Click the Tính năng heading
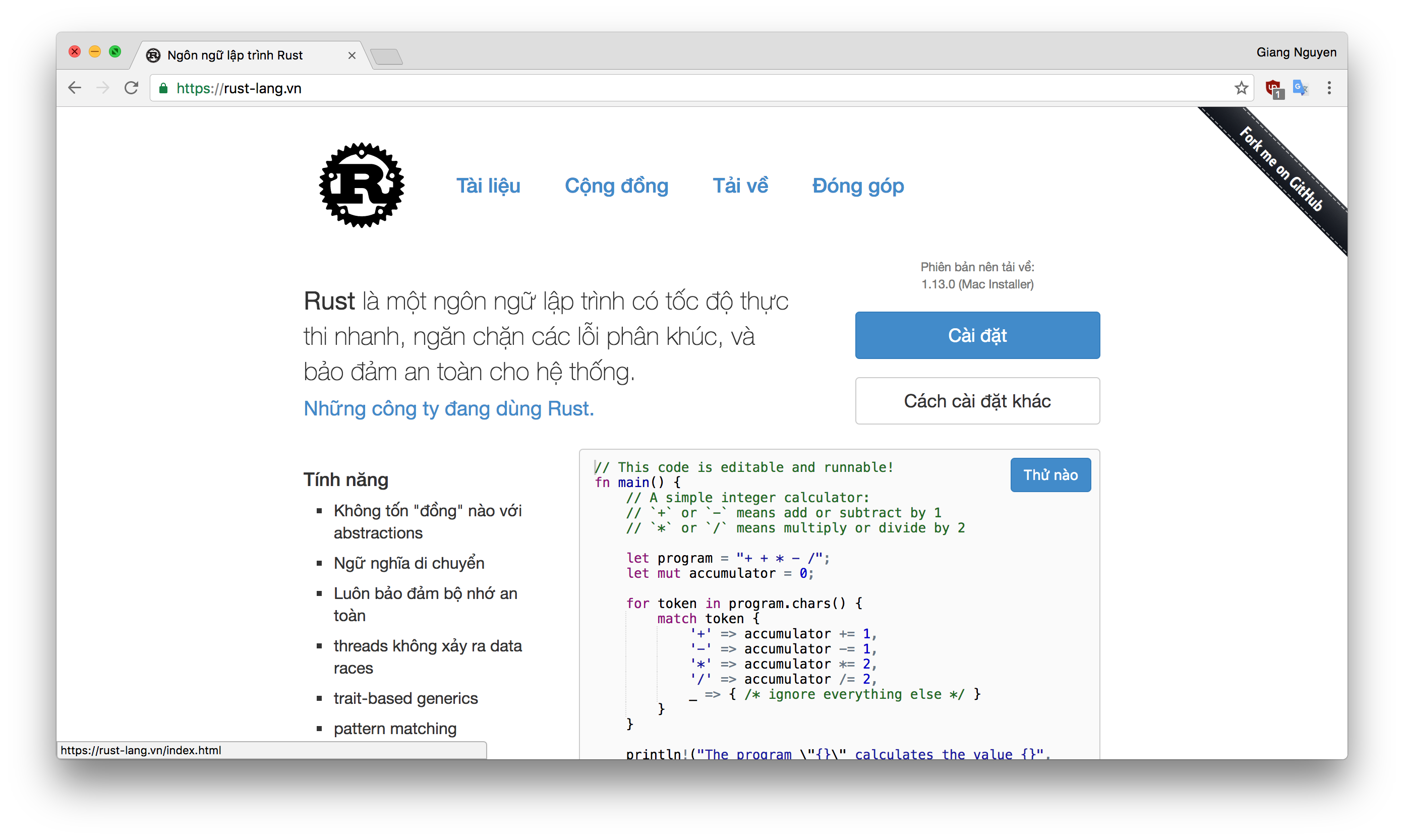 coord(345,480)
